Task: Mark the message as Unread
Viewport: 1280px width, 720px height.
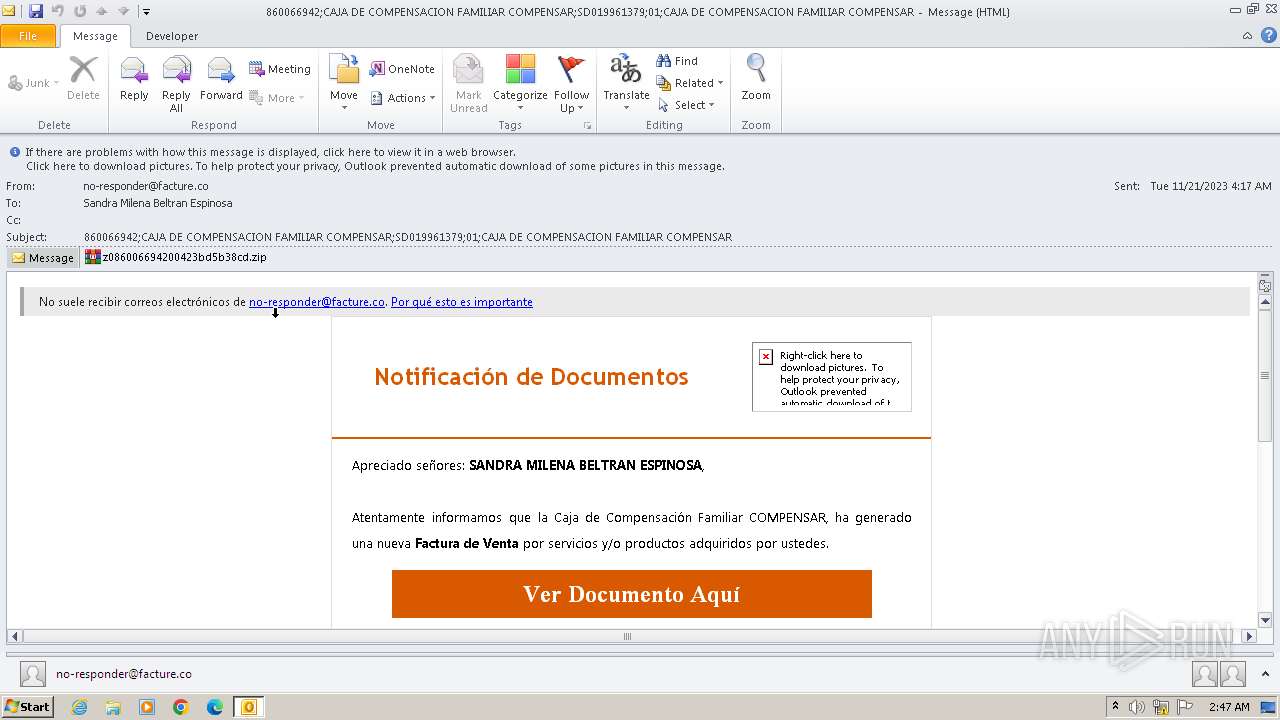Action: click(x=468, y=83)
